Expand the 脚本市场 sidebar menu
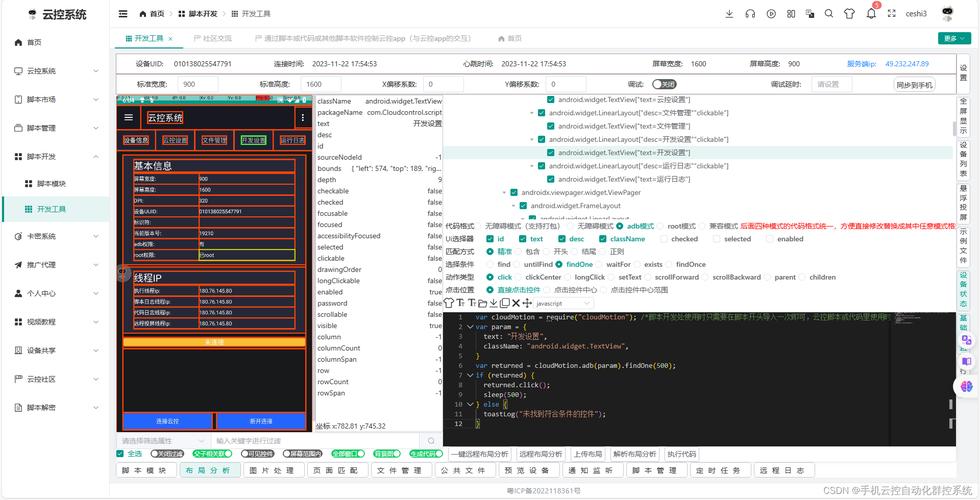This screenshot has width=980, height=500. point(55,99)
